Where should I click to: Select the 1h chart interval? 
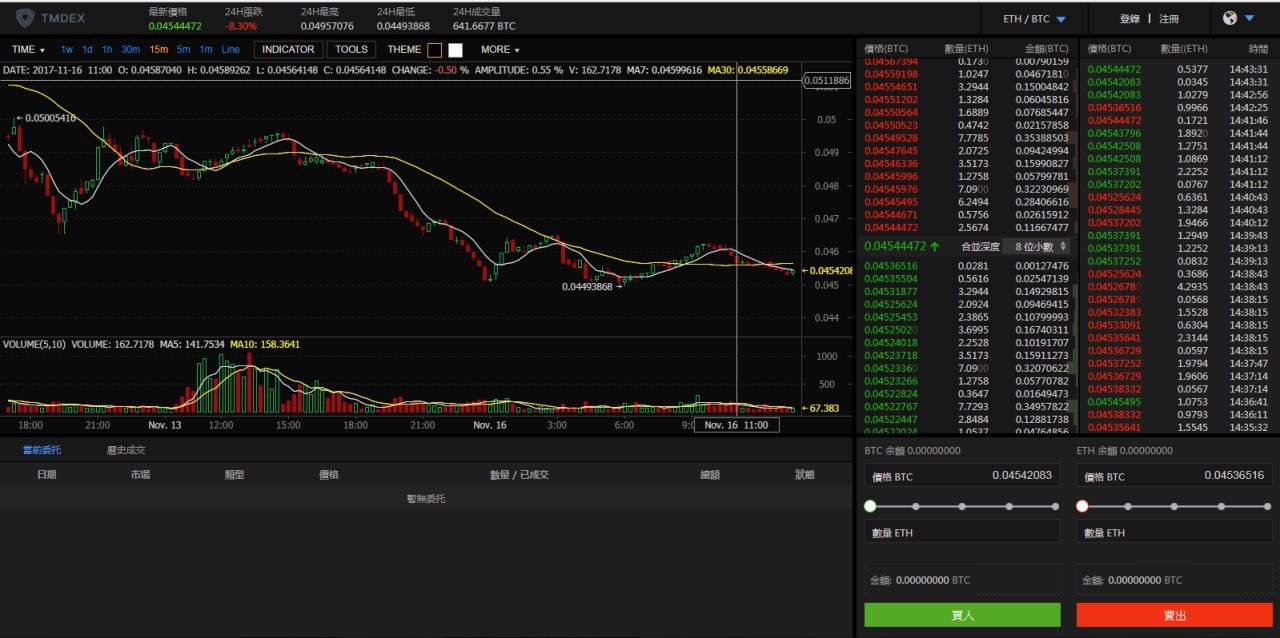107,49
